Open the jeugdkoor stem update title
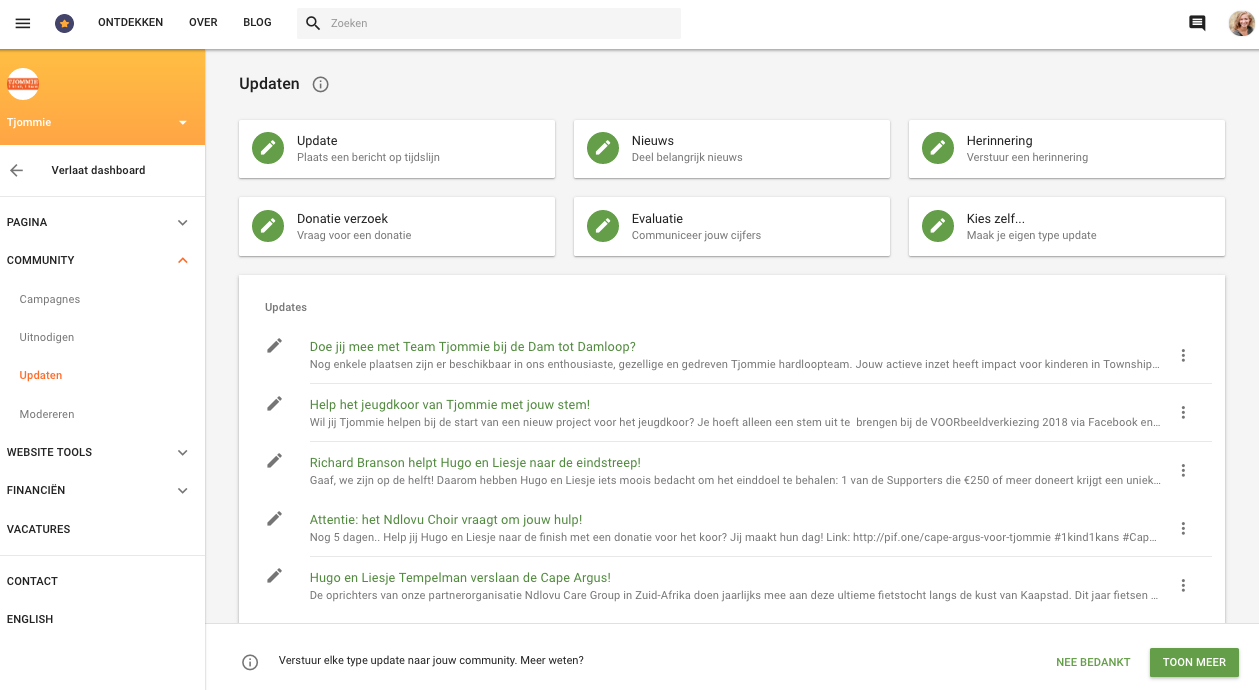Image resolution: width=1259 pixels, height=690 pixels. (x=450, y=405)
